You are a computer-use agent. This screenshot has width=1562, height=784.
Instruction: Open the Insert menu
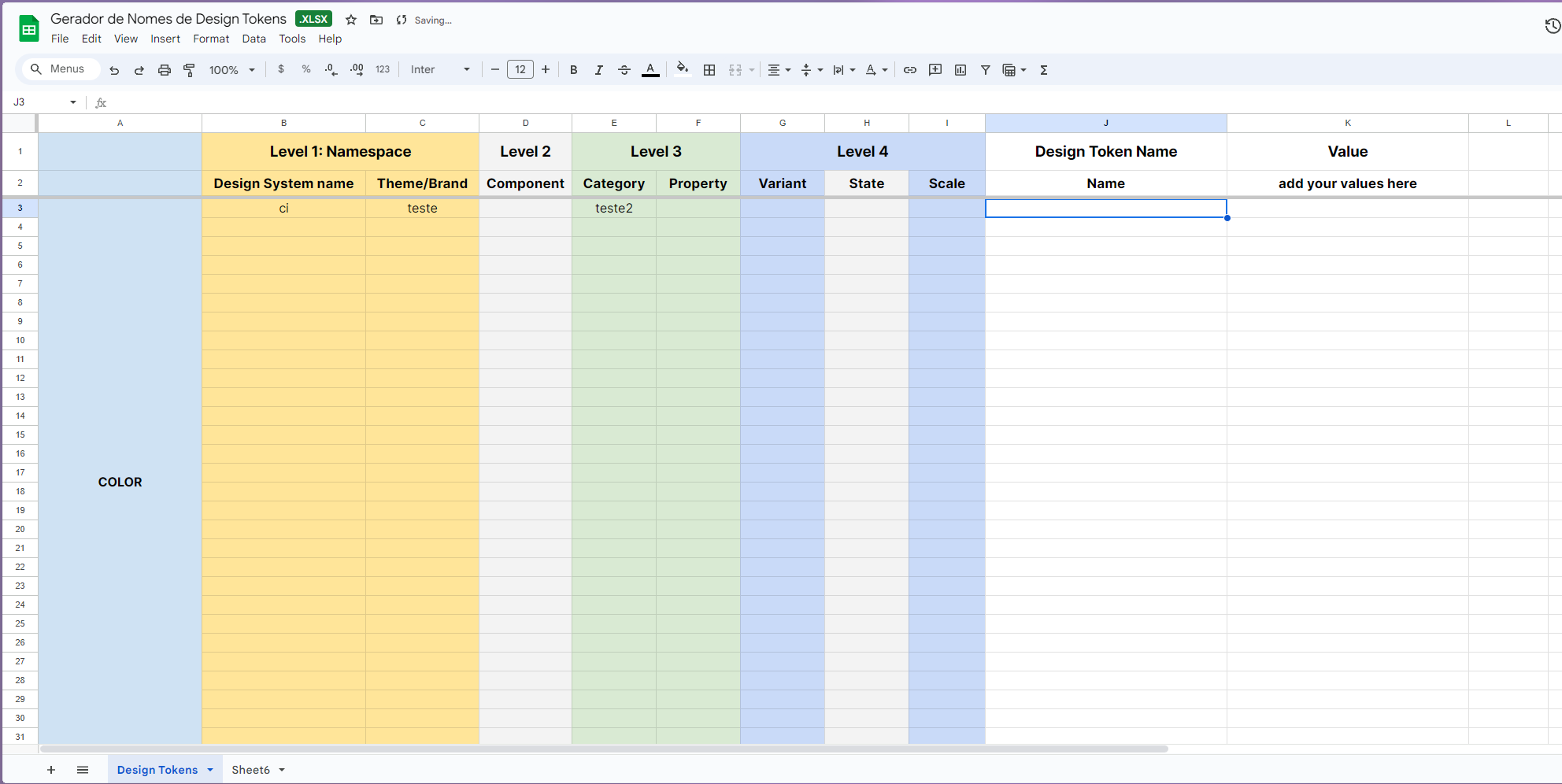(165, 39)
